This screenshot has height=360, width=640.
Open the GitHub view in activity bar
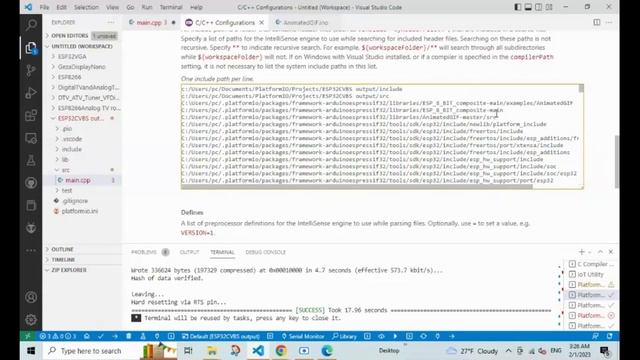click(x=31, y=183)
